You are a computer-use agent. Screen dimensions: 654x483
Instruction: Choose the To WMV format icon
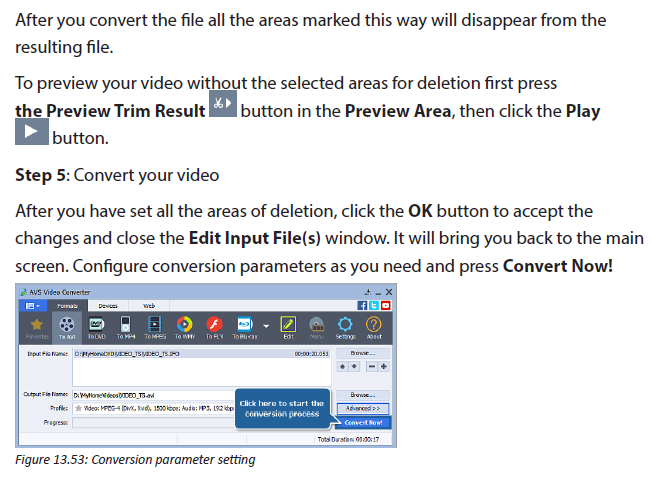pos(185,328)
